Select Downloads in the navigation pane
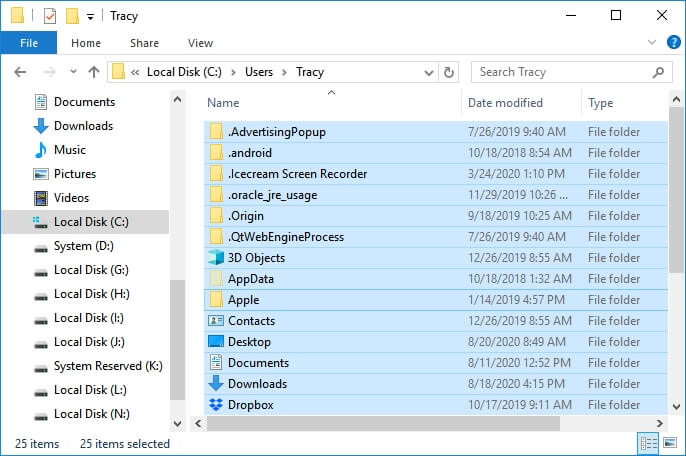The image size is (686, 456). pyautogui.click(x=83, y=126)
